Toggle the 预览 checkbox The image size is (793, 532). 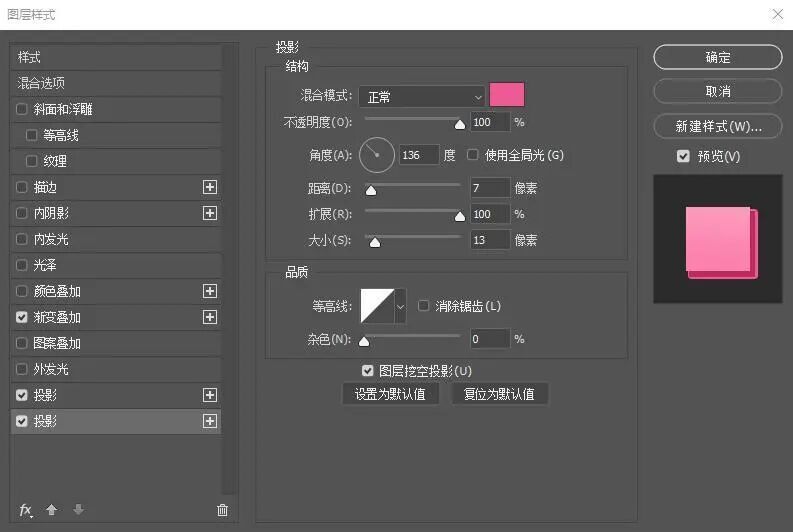683,156
